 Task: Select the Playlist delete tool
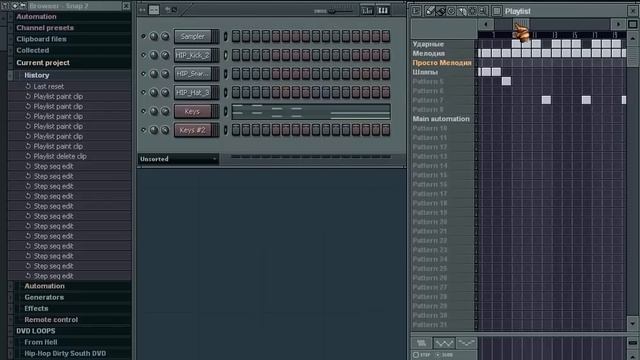[x=451, y=11]
